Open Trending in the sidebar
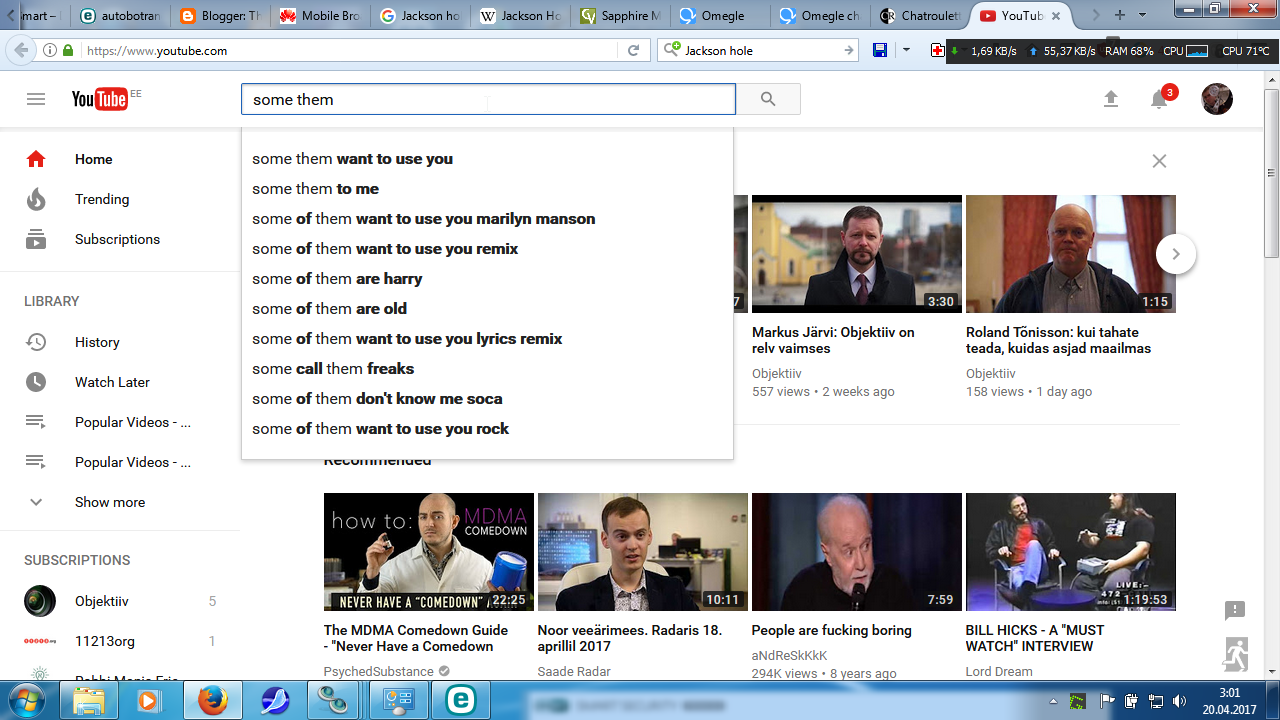This screenshot has width=1280, height=720. (x=102, y=199)
